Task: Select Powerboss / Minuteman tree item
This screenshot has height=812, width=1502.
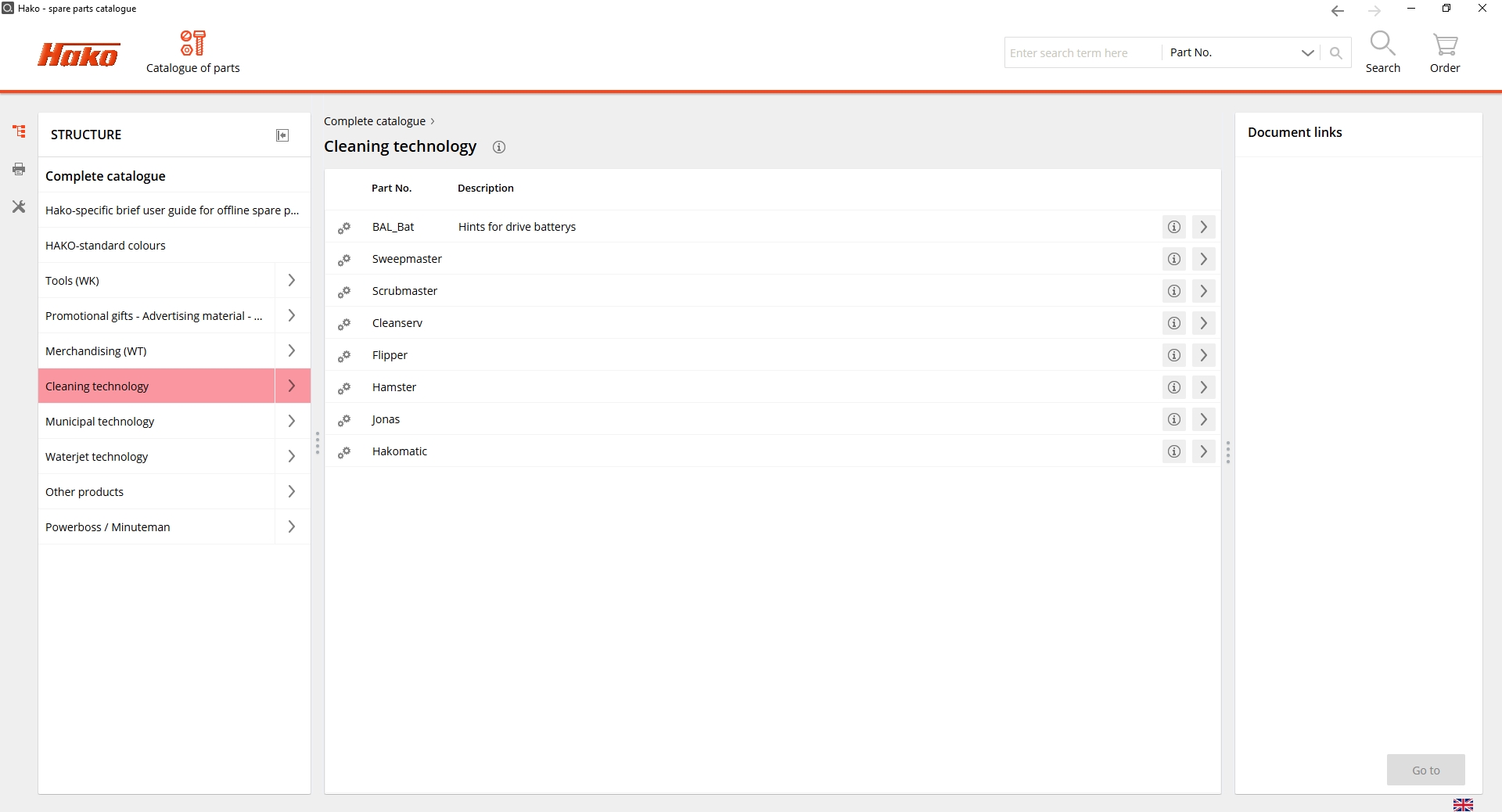Action: pyautogui.click(x=156, y=526)
